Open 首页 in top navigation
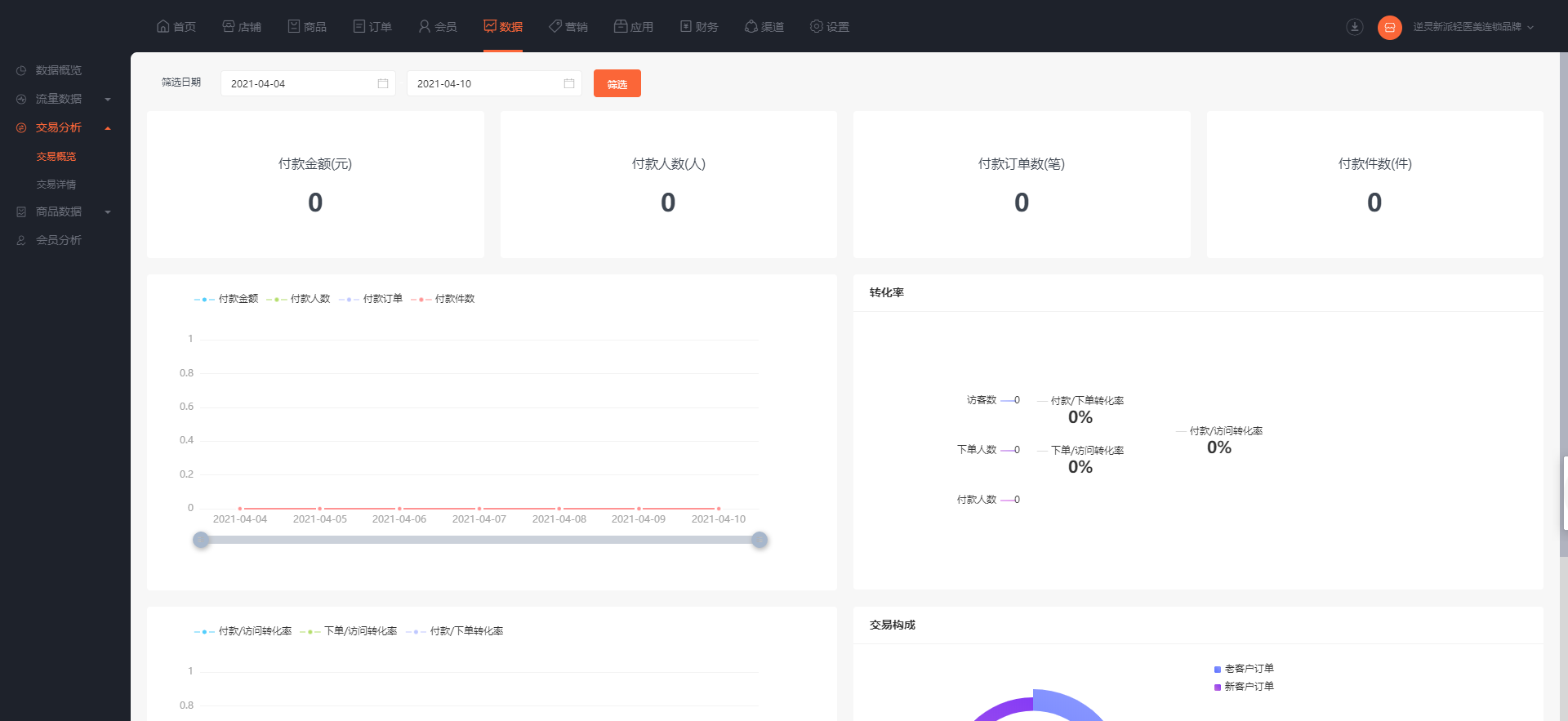1568x721 pixels. [x=176, y=26]
